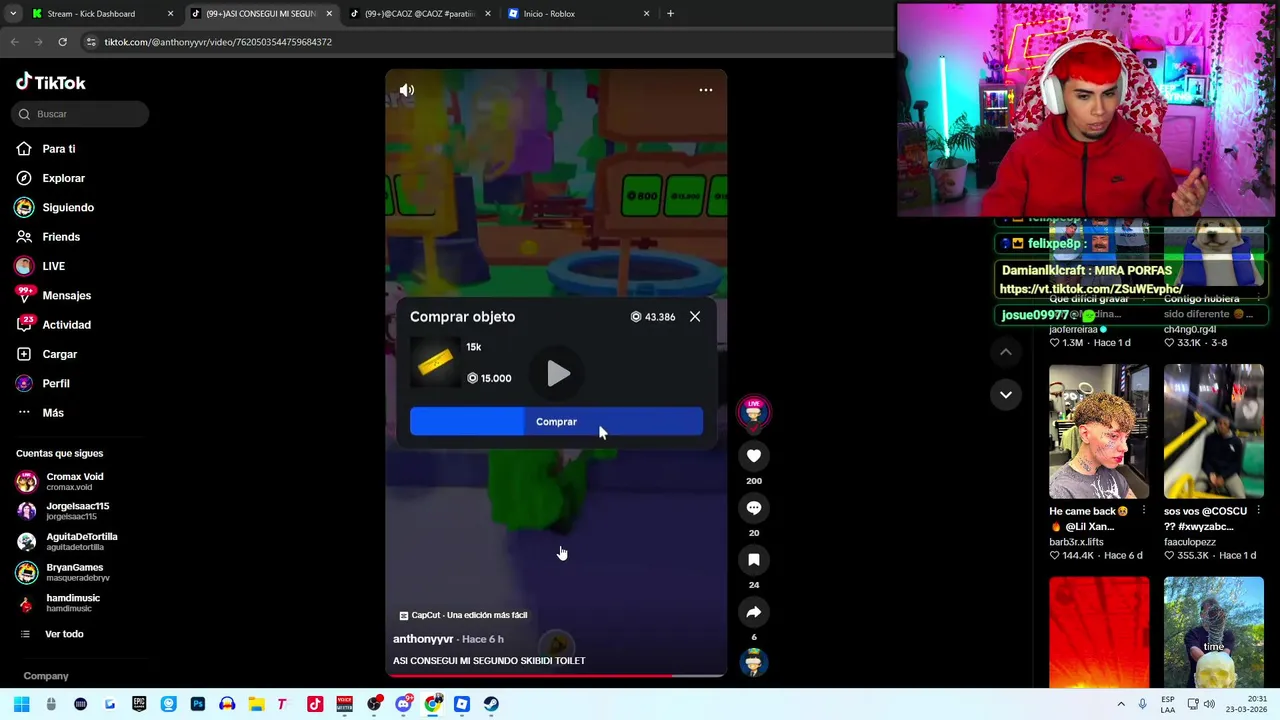Open Roblox in taskbar
The width and height of the screenshot is (1280, 720).
pos(462,704)
